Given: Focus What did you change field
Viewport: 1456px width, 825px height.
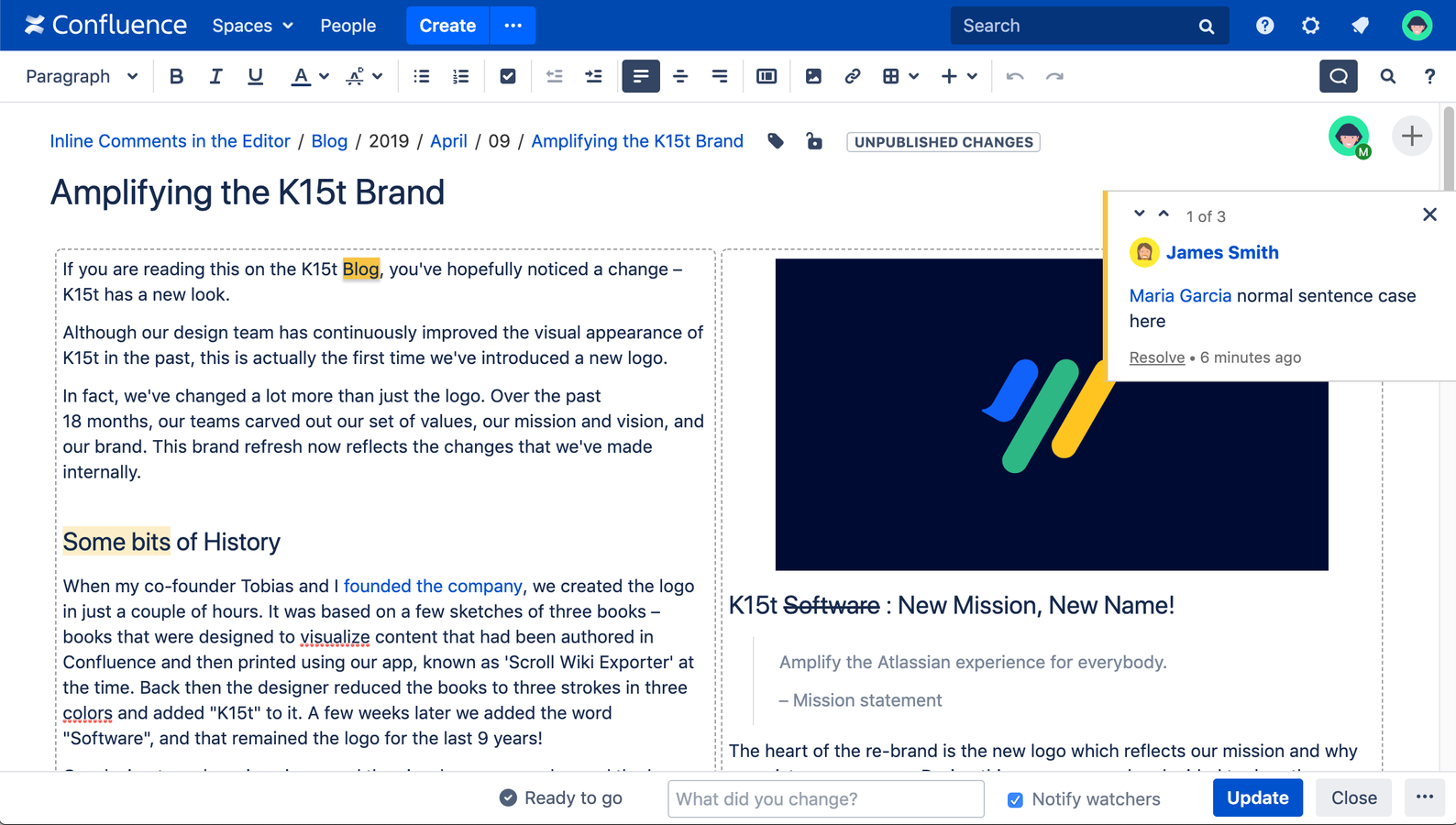Looking at the screenshot, I should pos(826,798).
